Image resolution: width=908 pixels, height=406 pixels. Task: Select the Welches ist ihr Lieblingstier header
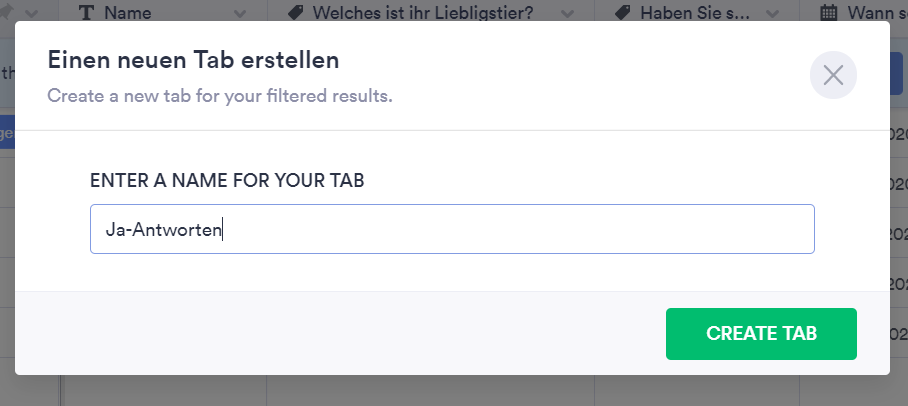point(424,13)
